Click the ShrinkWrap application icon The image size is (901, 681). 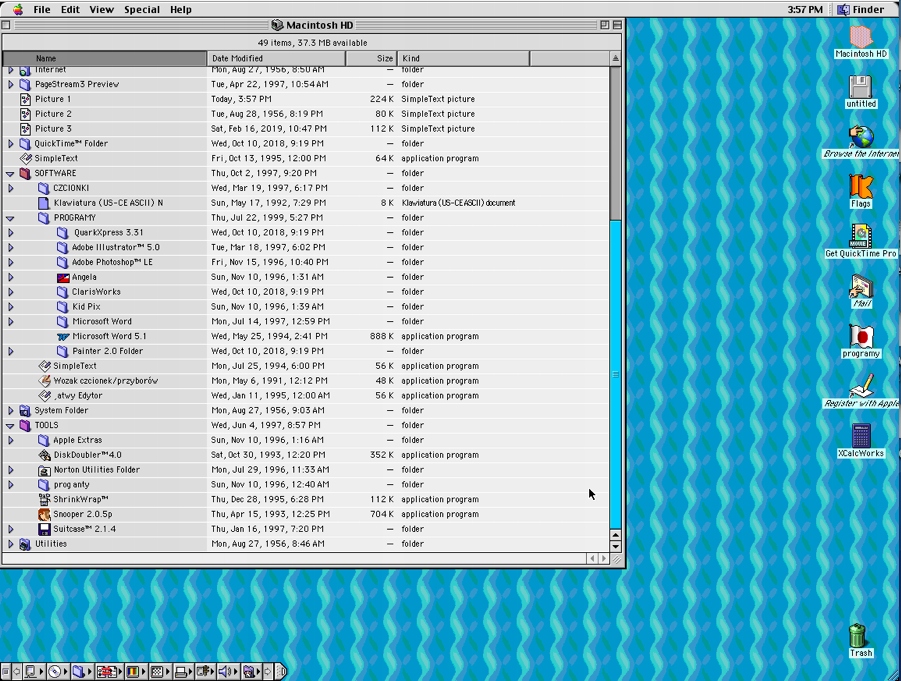[x=44, y=499]
